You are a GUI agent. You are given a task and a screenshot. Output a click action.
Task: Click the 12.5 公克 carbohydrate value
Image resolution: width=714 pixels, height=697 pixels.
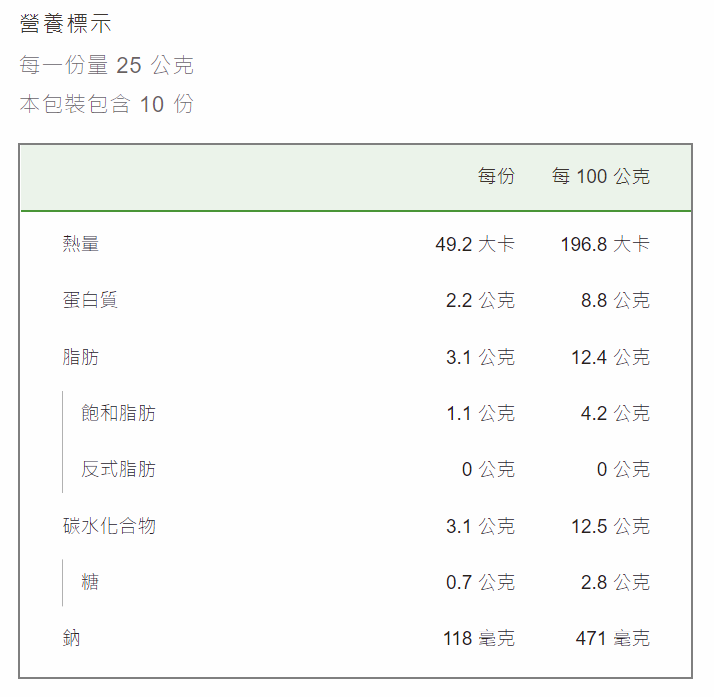611,526
